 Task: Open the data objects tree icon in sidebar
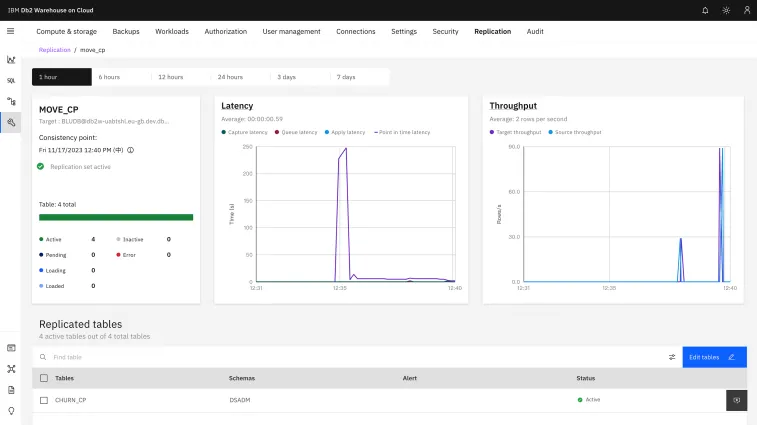(x=11, y=101)
